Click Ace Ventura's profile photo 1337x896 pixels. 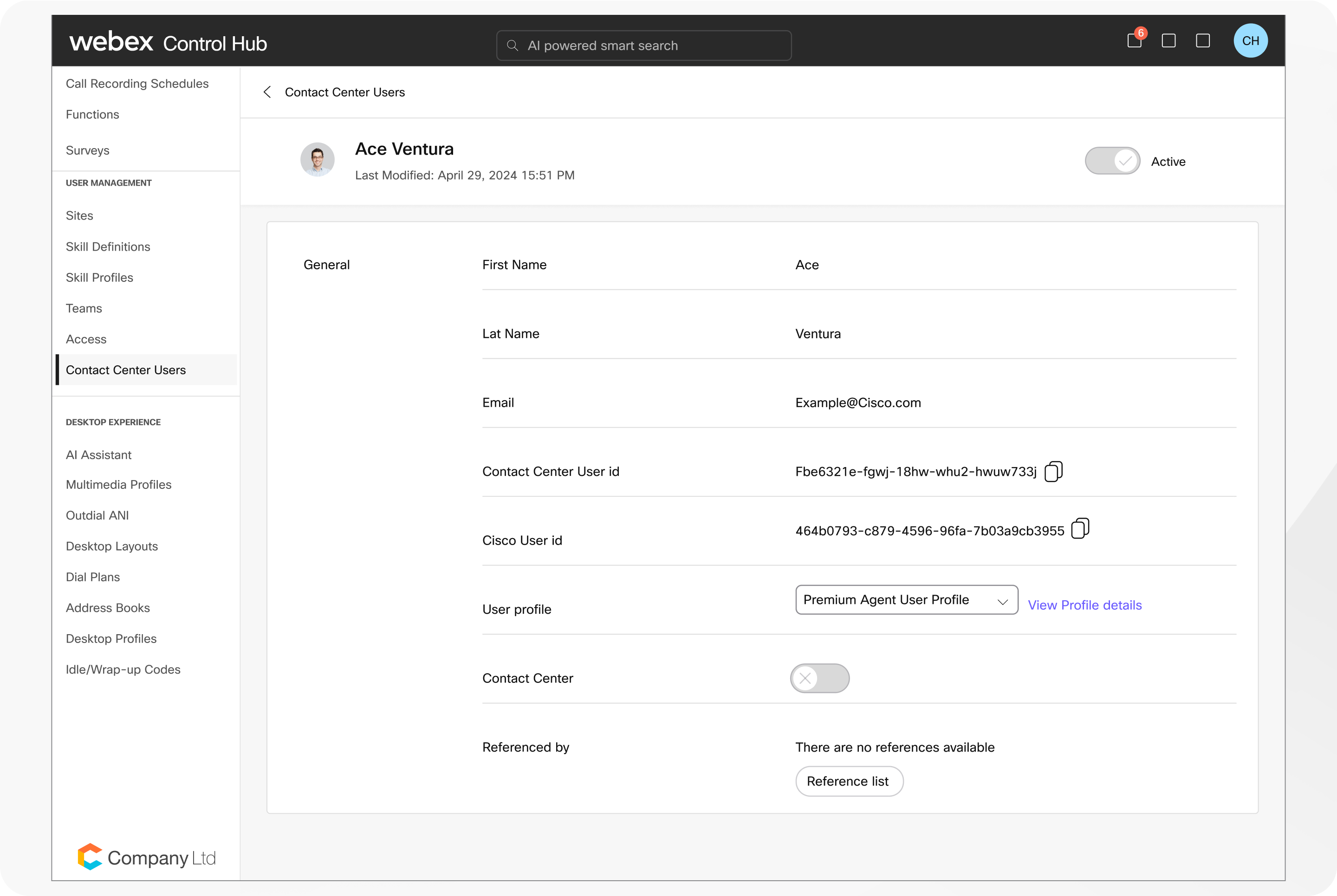click(x=317, y=159)
